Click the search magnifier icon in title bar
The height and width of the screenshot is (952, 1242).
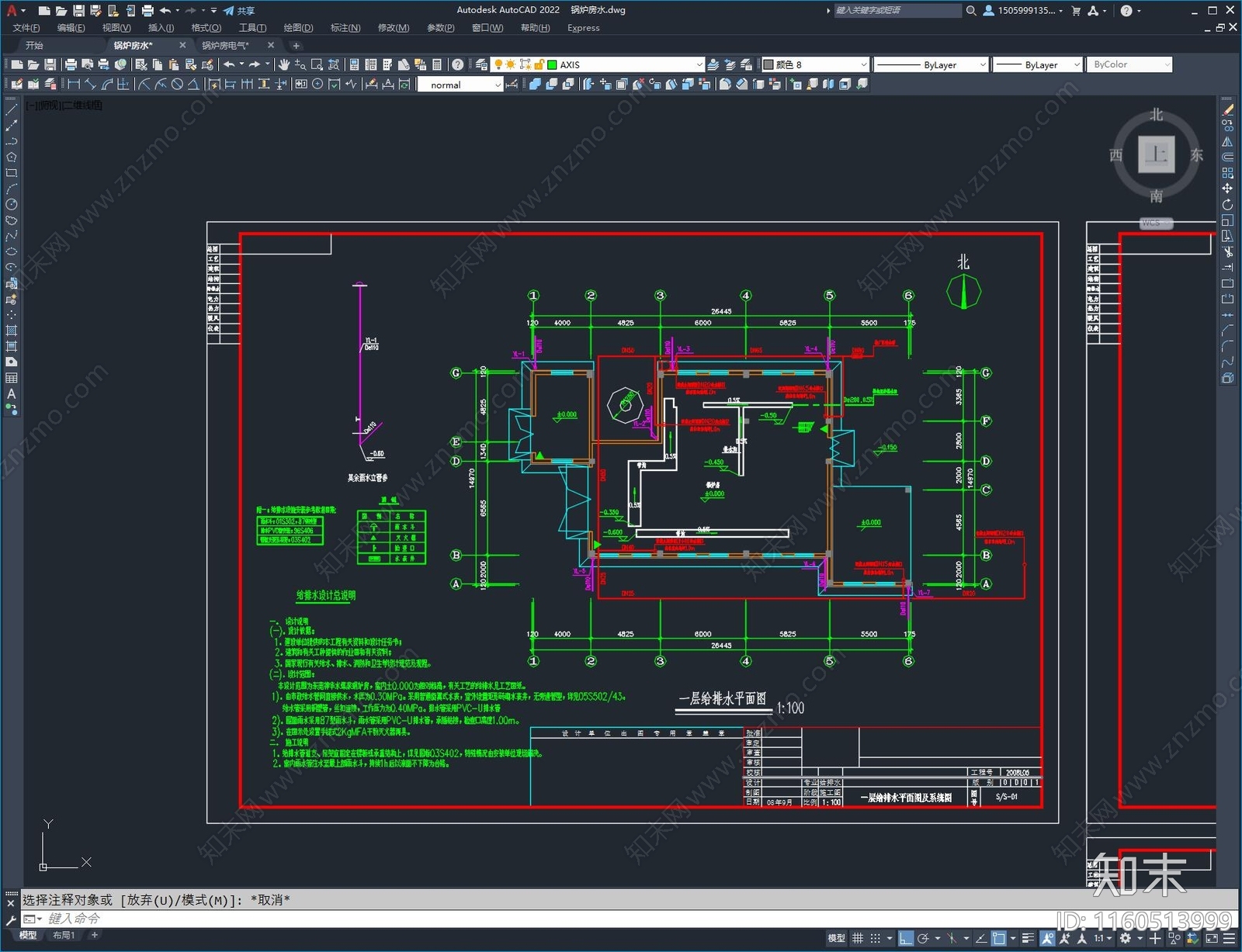coord(971,11)
